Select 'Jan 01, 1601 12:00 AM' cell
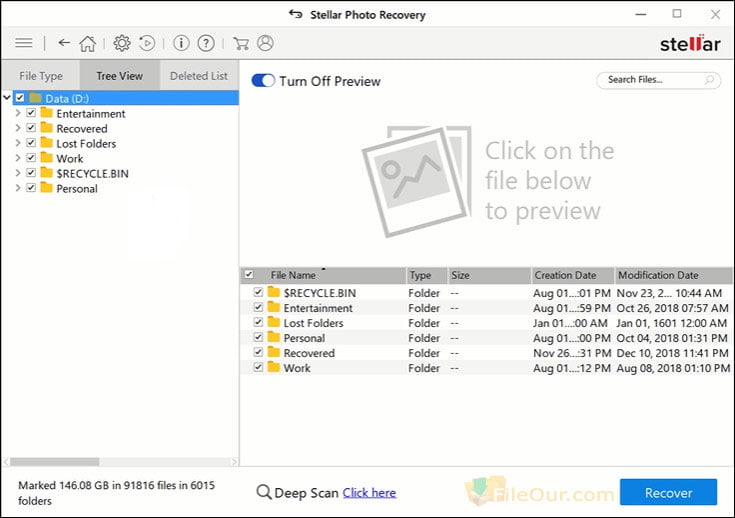Image resolution: width=735 pixels, height=518 pixels. [671, 323]
